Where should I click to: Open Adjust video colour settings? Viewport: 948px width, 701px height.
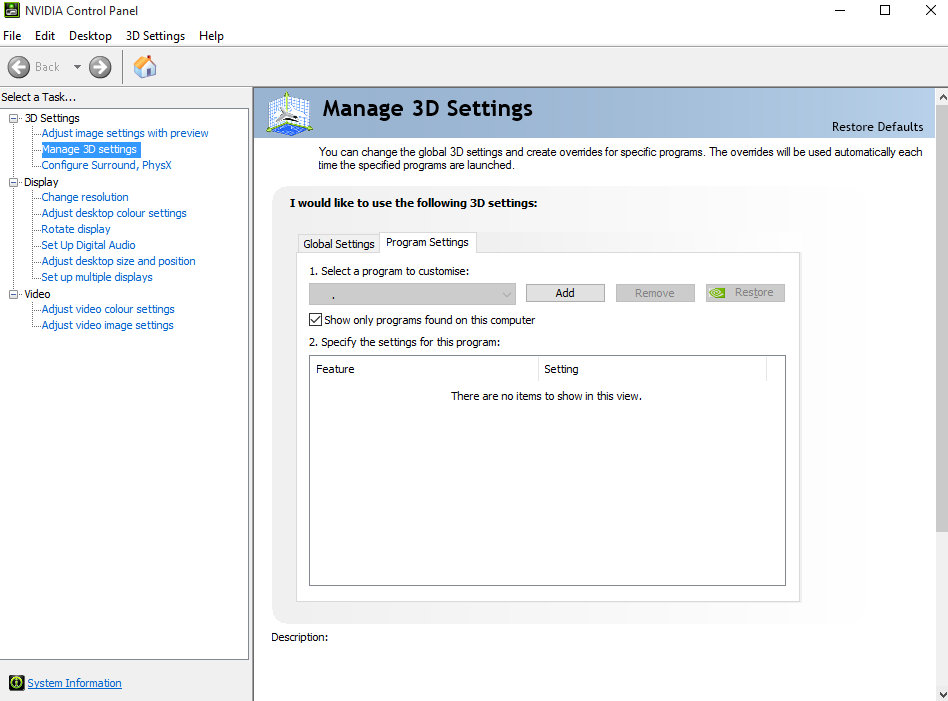coord(108,309)
